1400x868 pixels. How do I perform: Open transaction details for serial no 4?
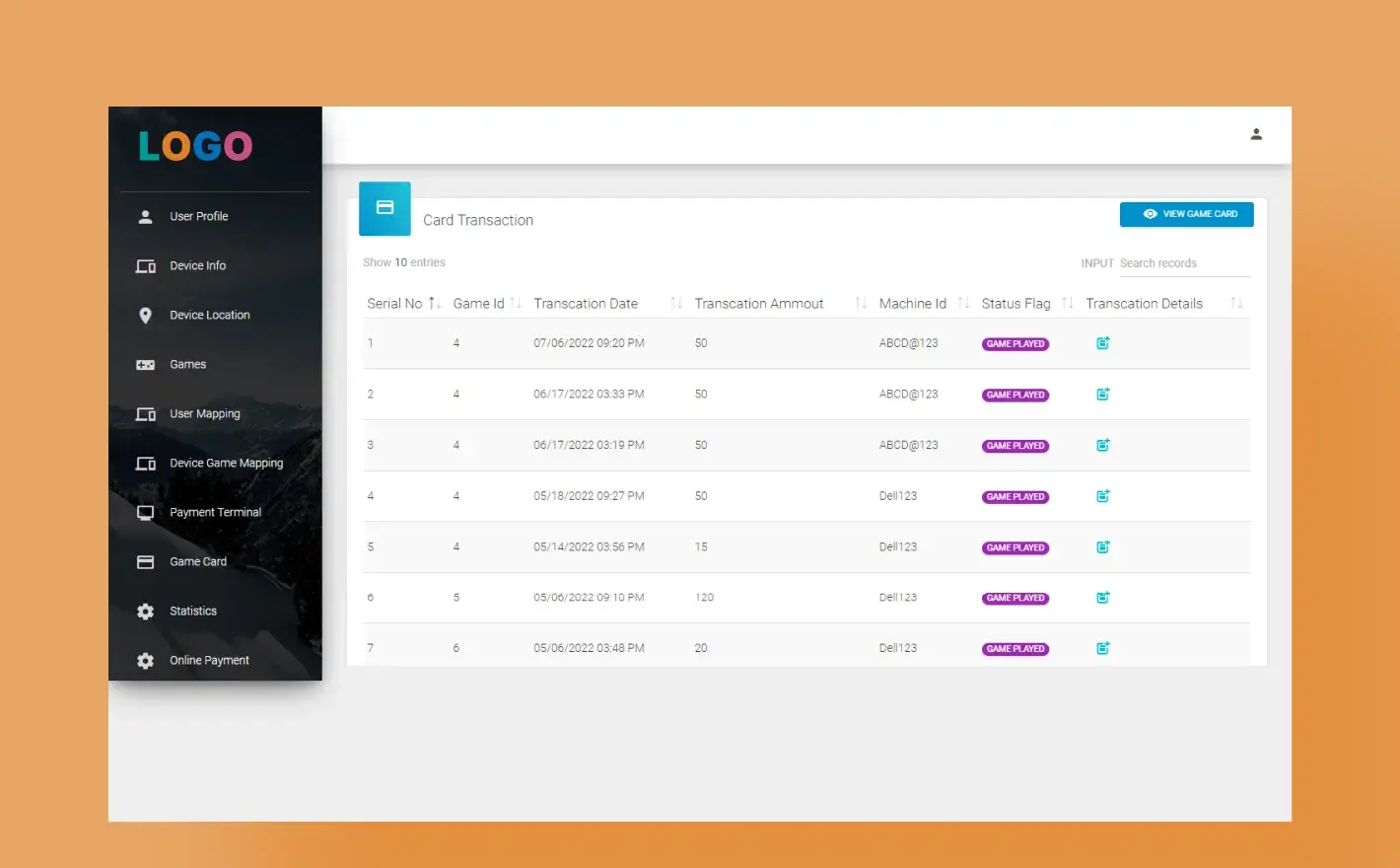[x=1102, y=496]
